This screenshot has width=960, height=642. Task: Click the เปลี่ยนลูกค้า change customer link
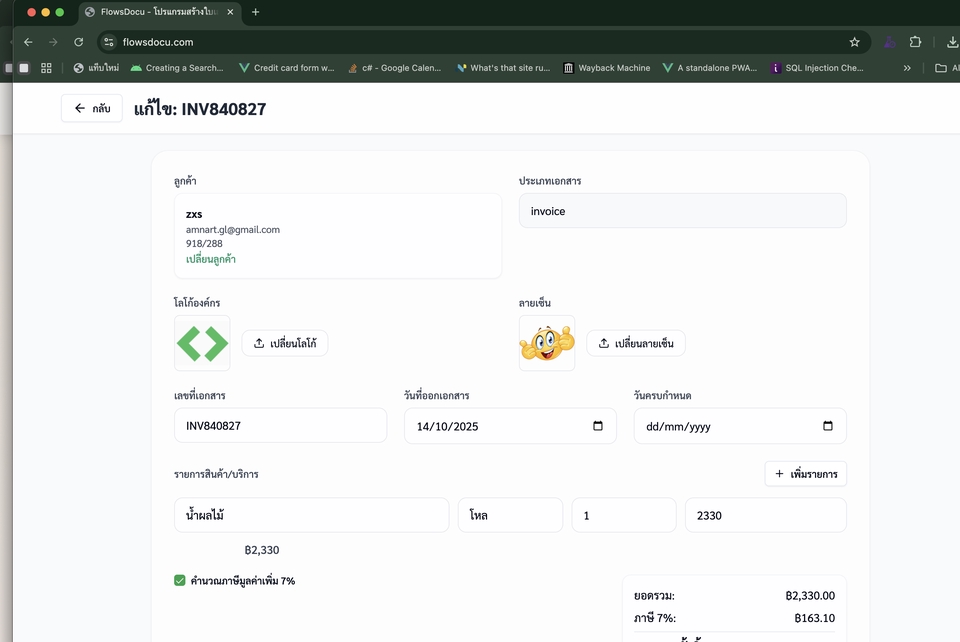coord(211,259)
